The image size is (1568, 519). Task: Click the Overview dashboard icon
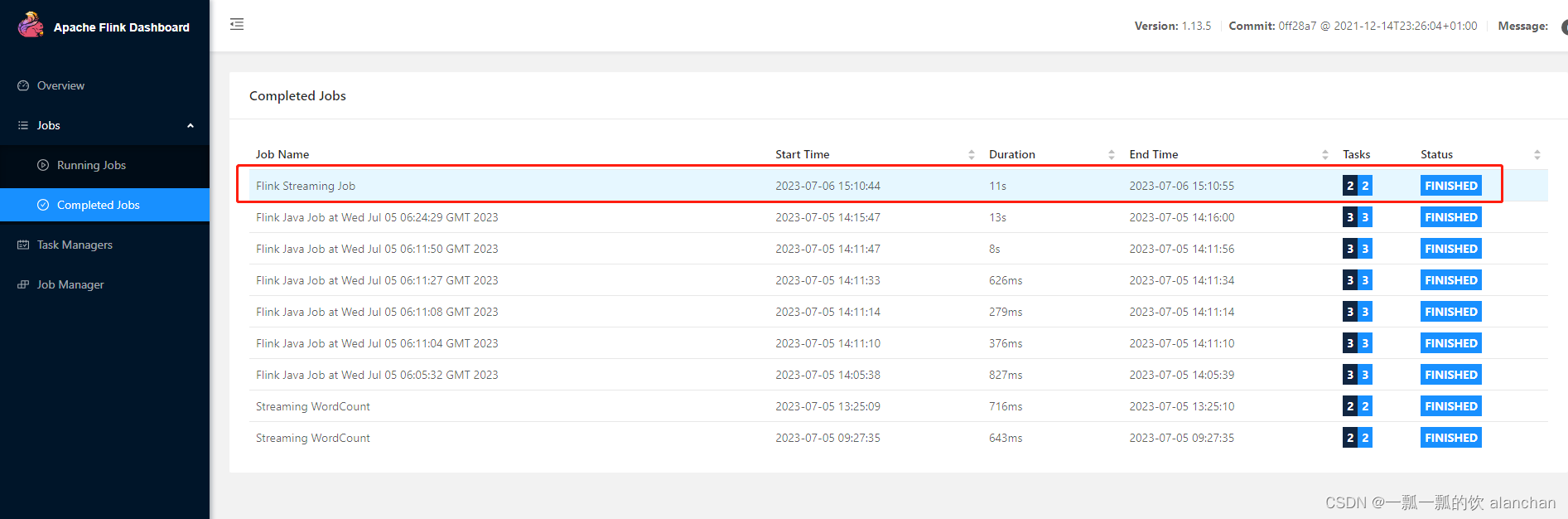click(x=23, y=85)
